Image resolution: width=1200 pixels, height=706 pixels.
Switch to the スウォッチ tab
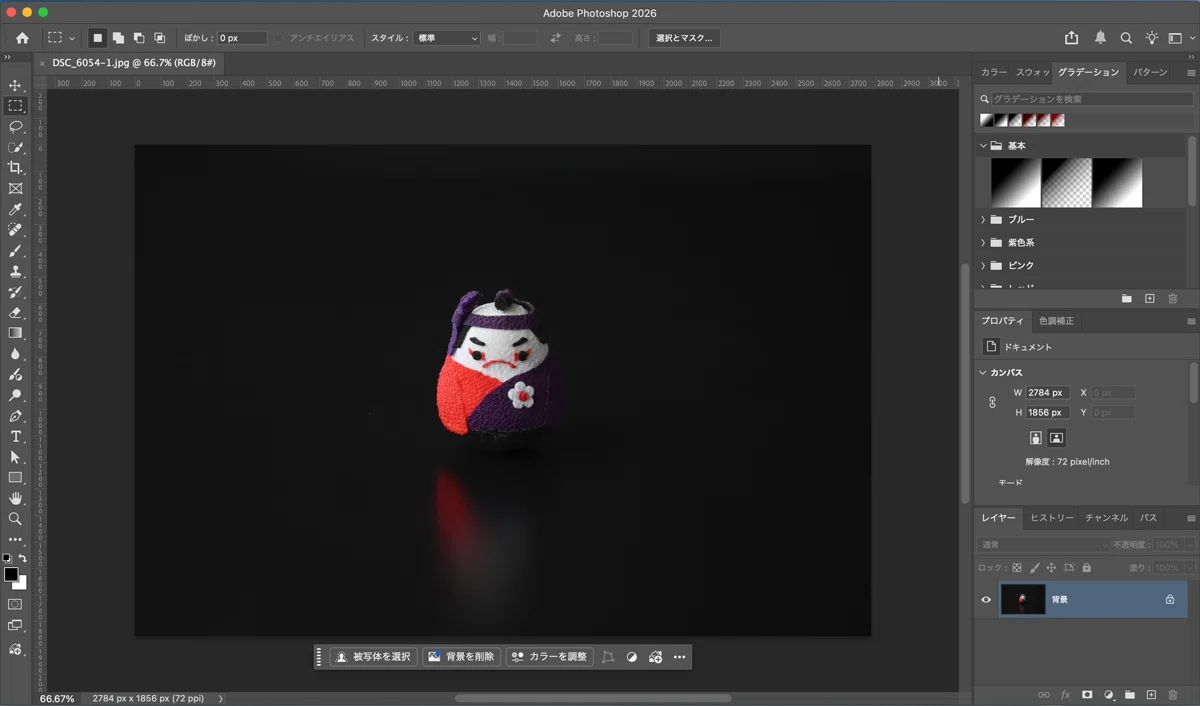pos(1033,72)
